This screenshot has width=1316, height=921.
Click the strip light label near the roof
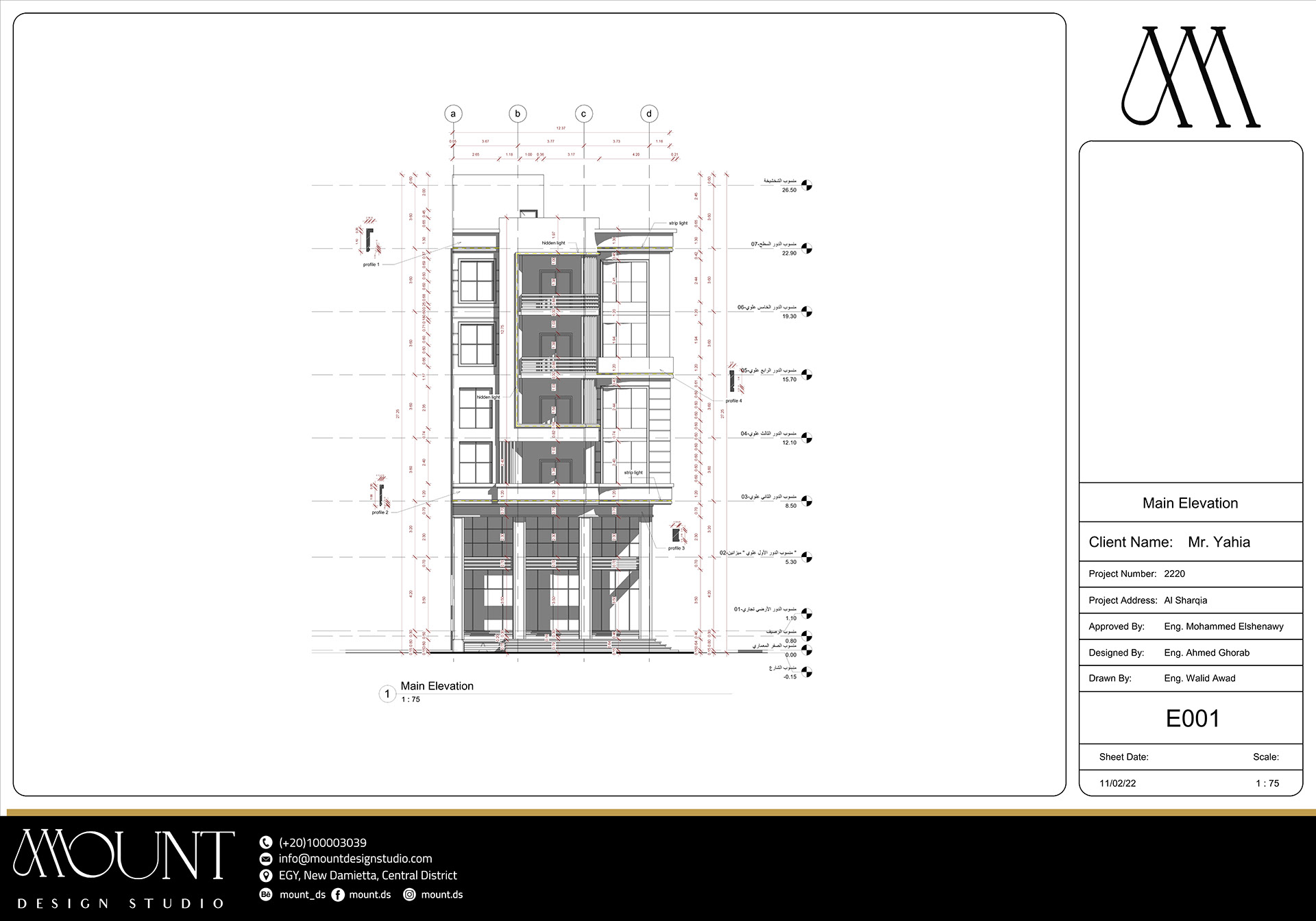click(x=678, y=223)
